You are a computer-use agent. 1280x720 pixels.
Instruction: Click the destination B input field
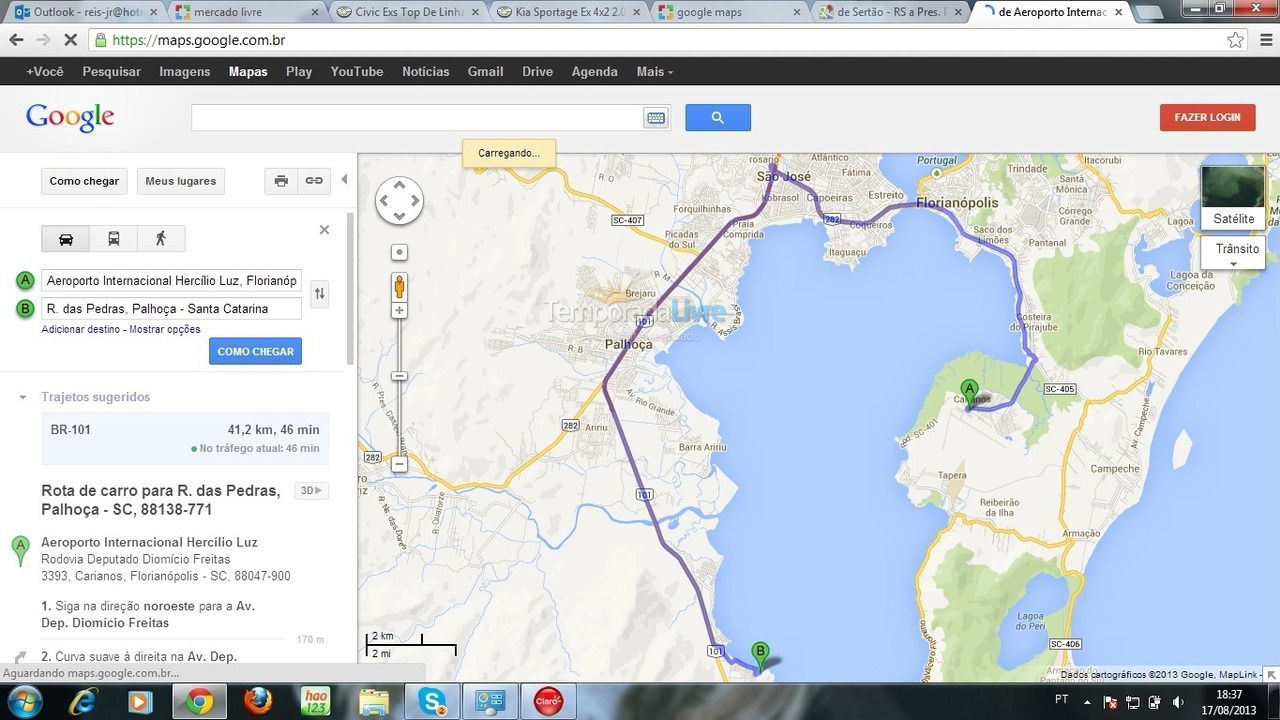171,309
